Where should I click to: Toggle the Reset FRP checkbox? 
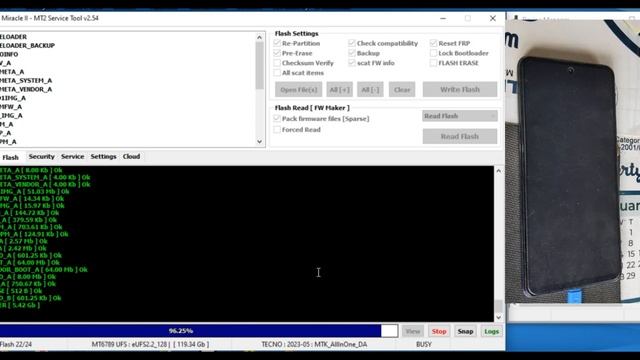click(x=433, y=43)
